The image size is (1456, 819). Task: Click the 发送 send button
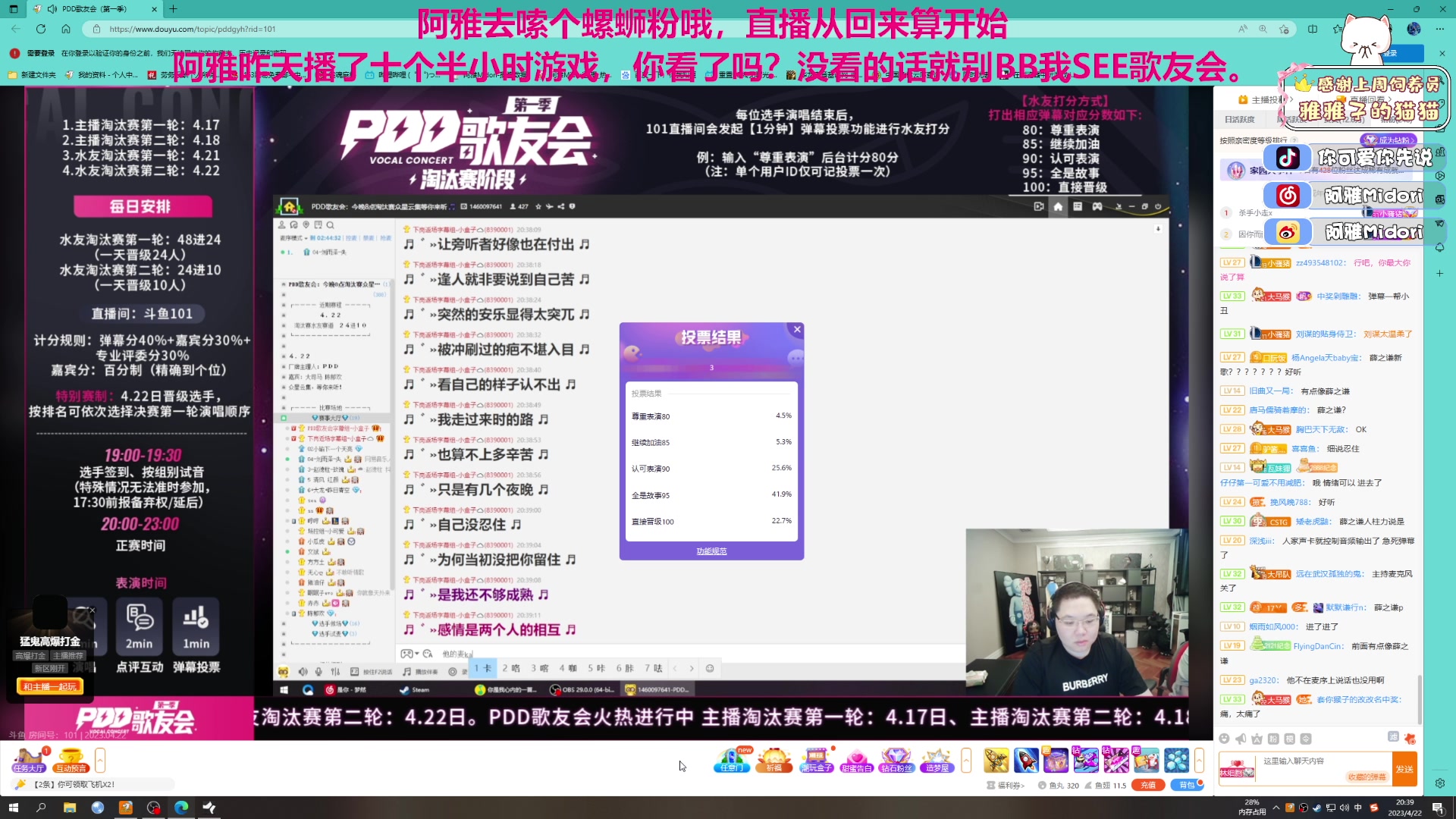coord(1405,769)
